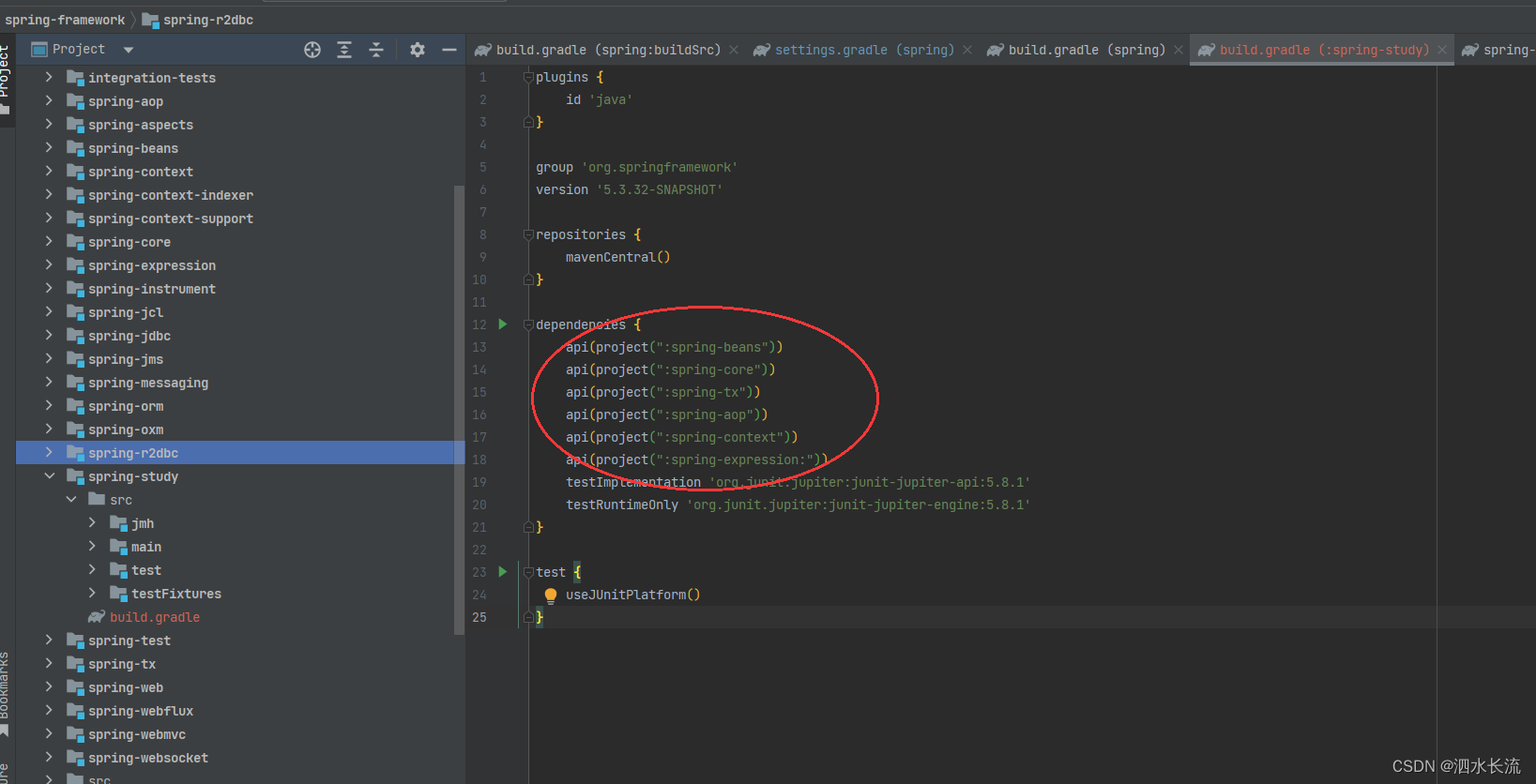Select spring-beans in the project tree
Screen dimensions: 1536x784
pos(133,148)
